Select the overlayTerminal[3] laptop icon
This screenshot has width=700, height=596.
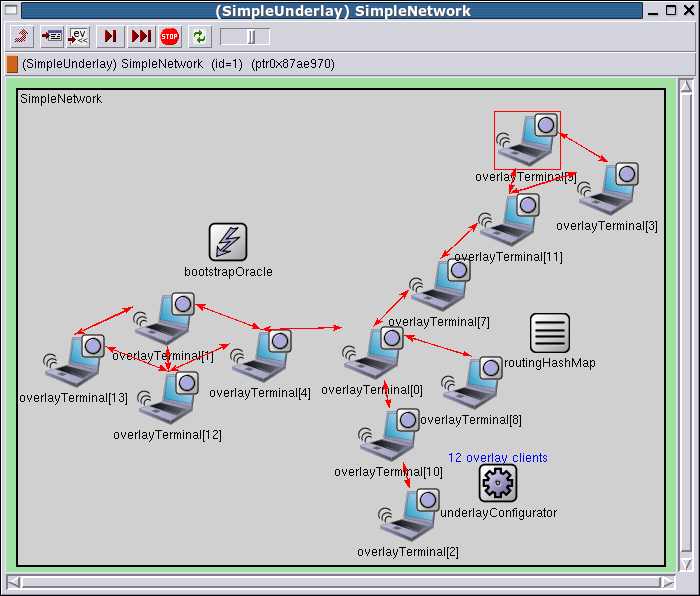coord(609,189)
